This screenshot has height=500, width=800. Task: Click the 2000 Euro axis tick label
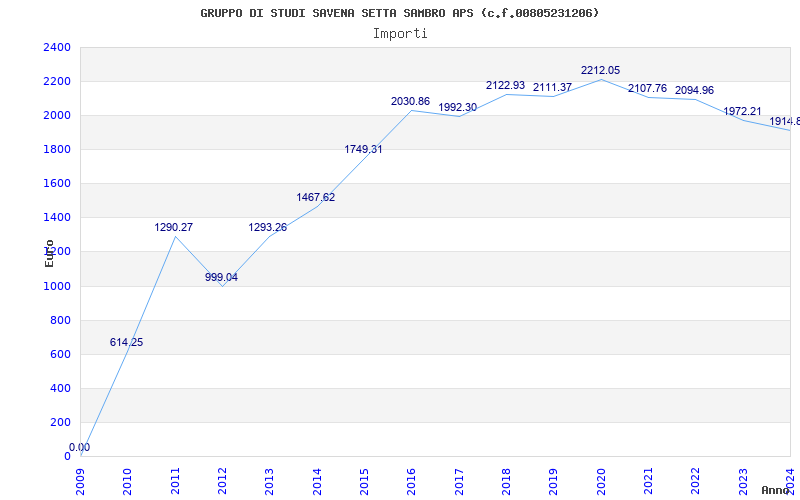[57, 116]
